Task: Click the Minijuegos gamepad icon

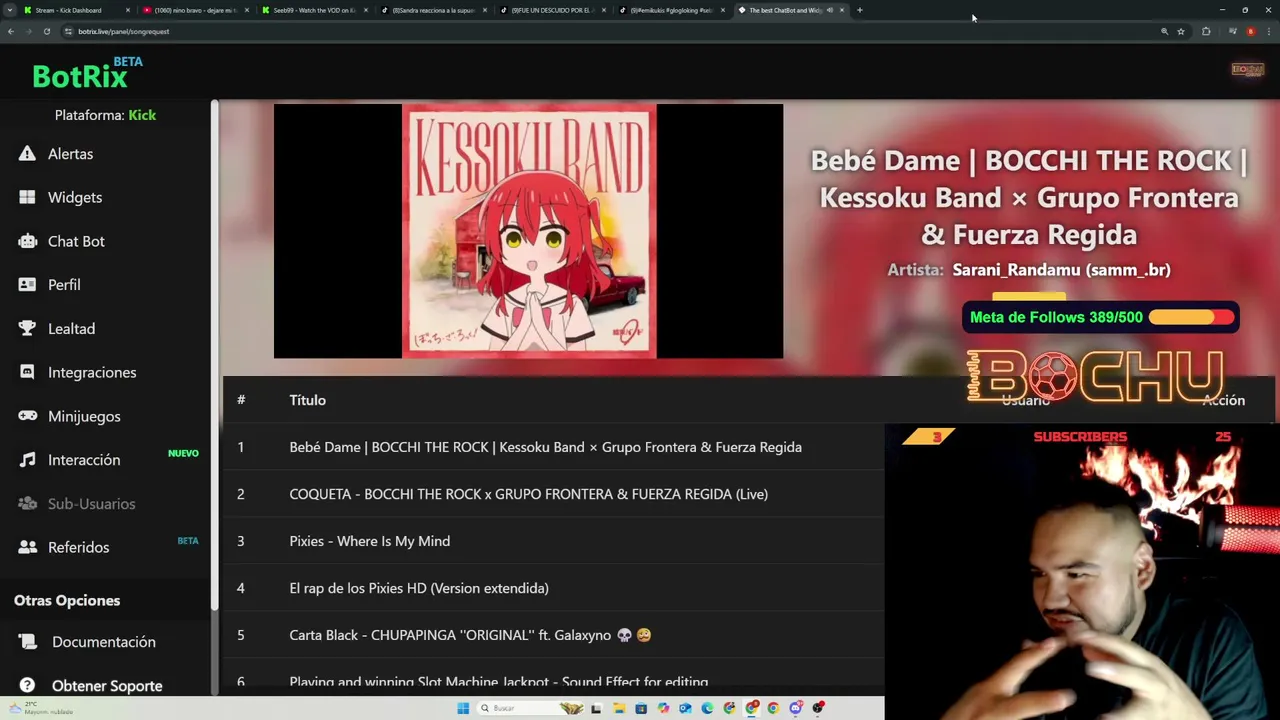Action: [x=27, y=416]
